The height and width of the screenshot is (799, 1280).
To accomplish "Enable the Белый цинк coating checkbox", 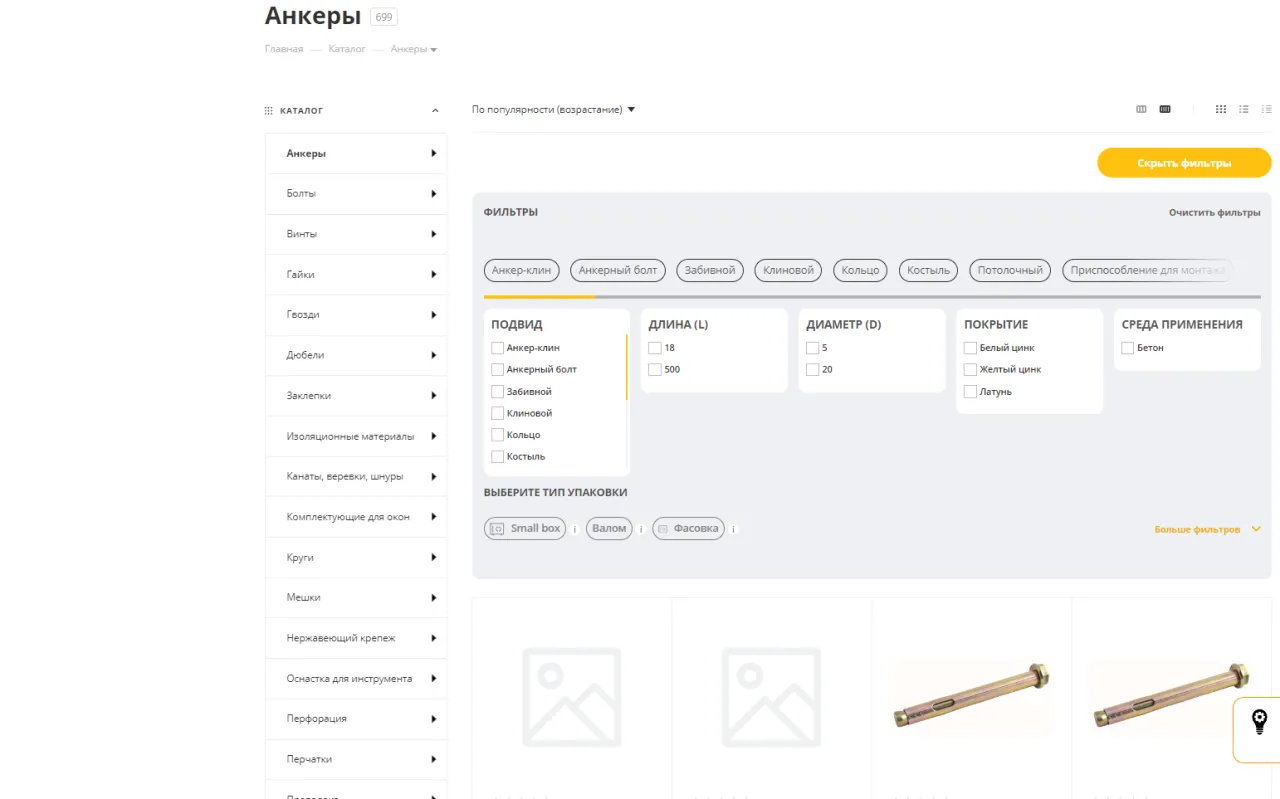I will click(970, 348).
